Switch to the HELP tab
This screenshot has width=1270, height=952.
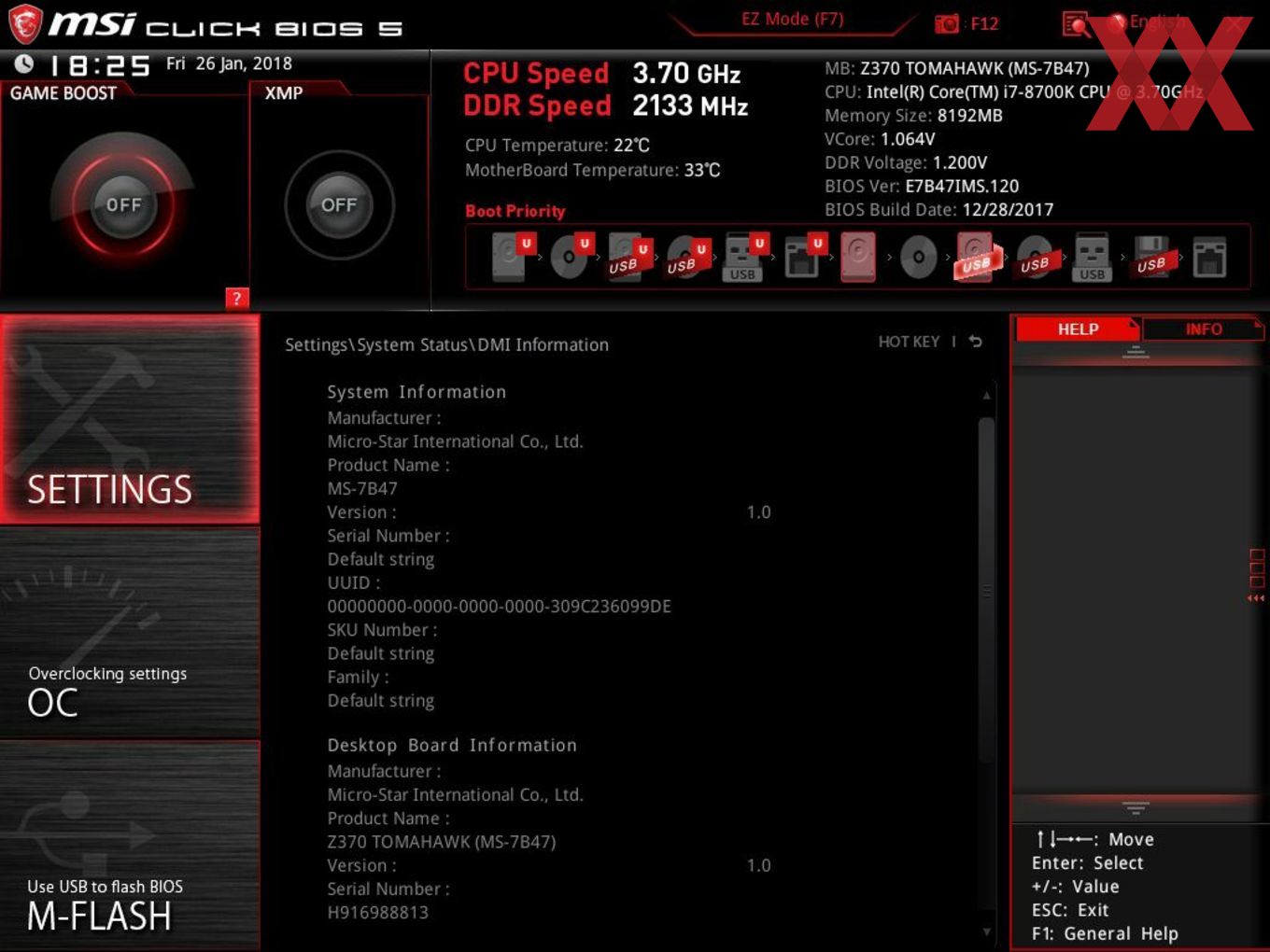1078,329
